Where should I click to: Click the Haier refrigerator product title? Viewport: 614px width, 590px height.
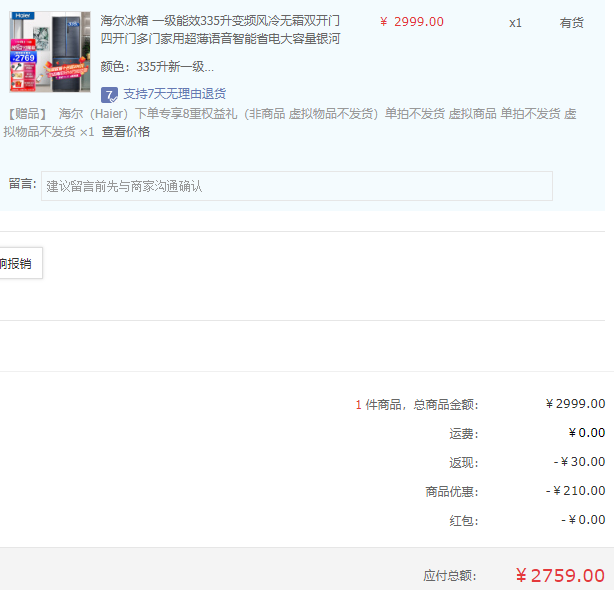220,29
